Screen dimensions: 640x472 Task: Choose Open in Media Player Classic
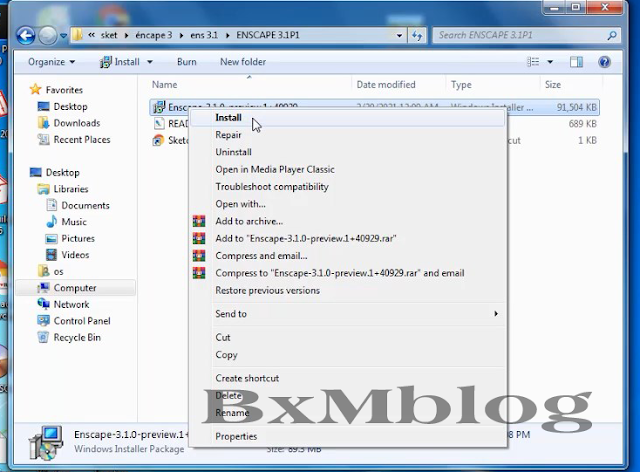click(x=275, y=169)
